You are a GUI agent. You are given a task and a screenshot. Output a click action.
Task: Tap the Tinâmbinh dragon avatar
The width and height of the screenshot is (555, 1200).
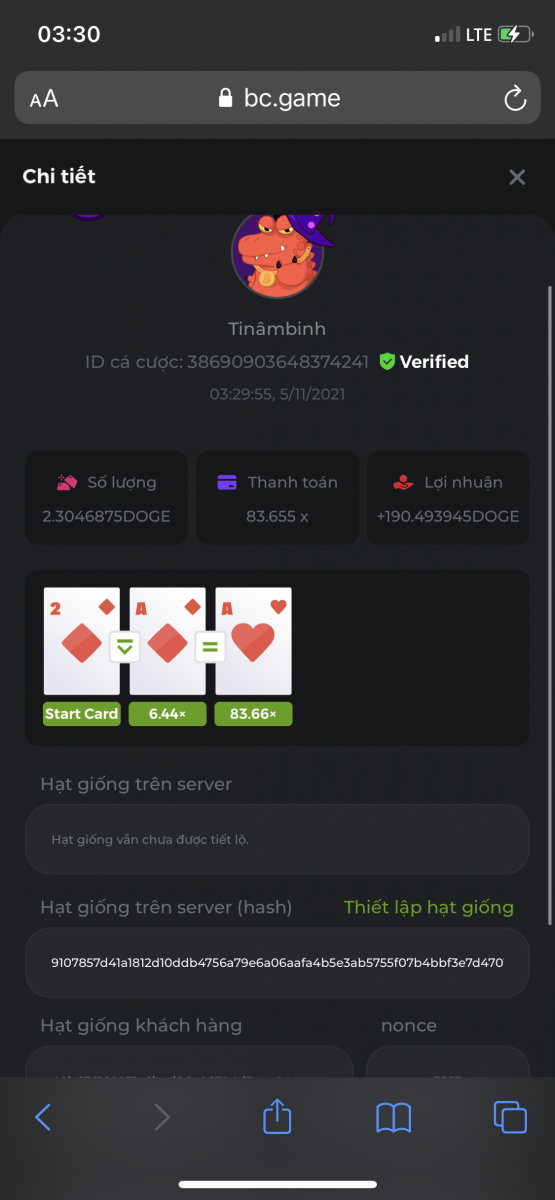click(277, 255)
